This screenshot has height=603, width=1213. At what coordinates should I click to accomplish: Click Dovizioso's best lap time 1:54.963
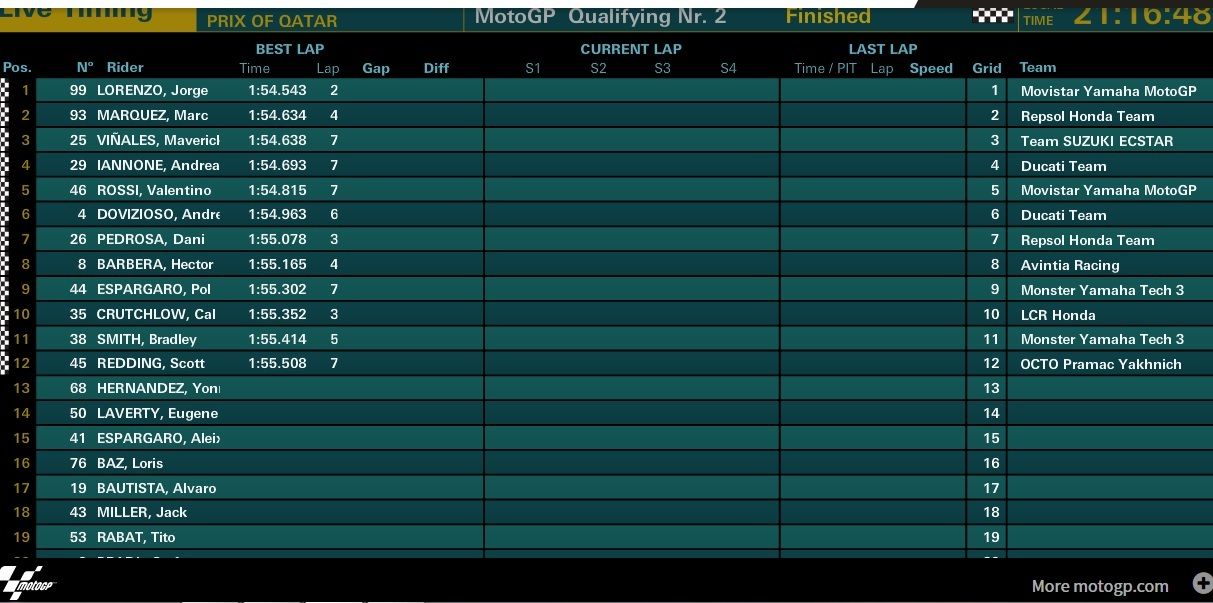click(x=277, y=215)
